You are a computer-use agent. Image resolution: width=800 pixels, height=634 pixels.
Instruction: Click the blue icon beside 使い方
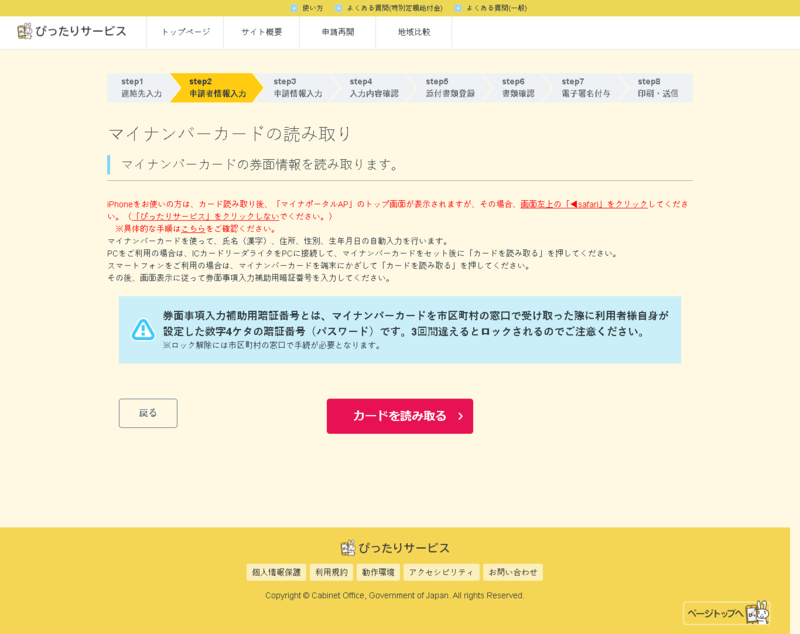294,8
